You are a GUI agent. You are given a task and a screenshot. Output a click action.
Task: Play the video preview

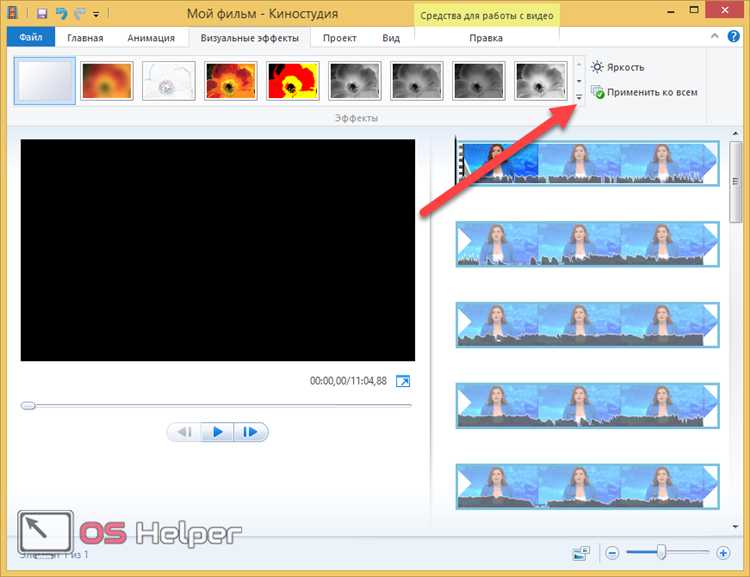coord(218,432)
